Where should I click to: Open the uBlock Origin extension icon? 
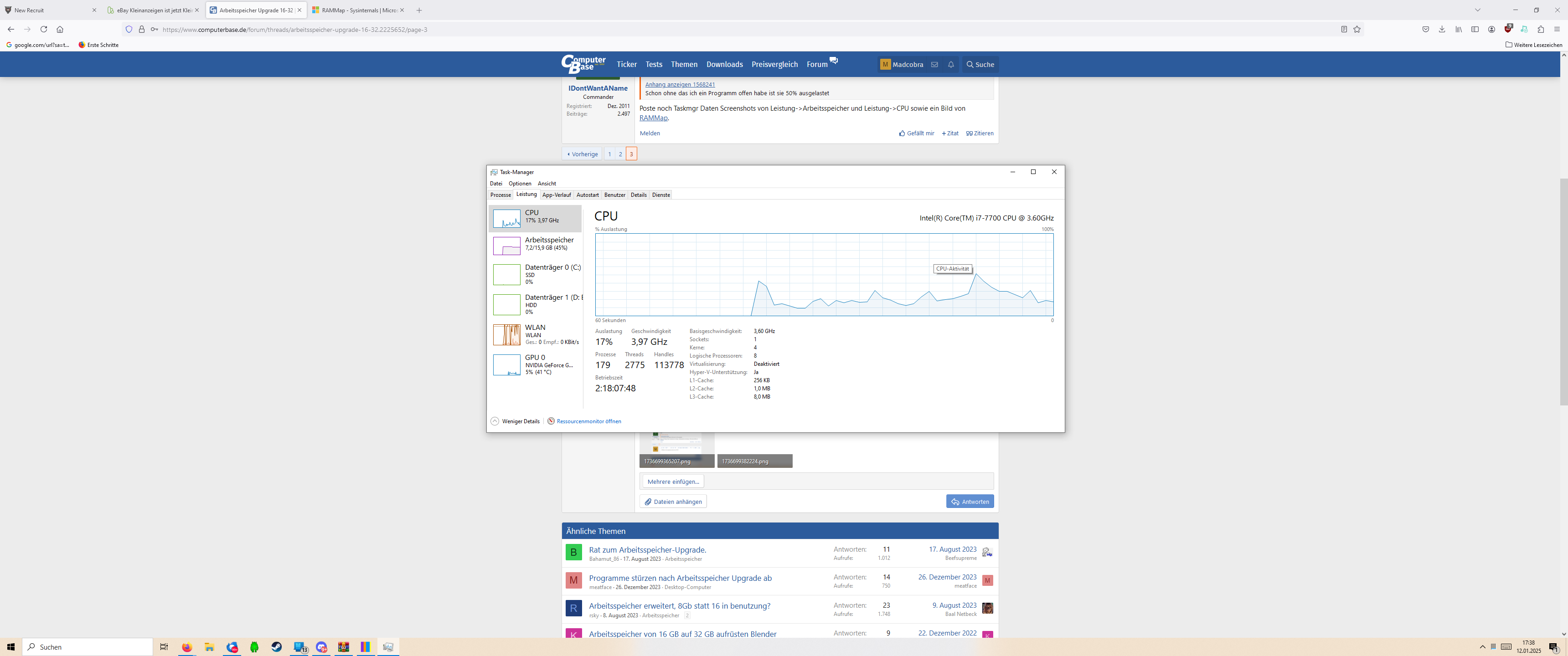point(1507,29)
